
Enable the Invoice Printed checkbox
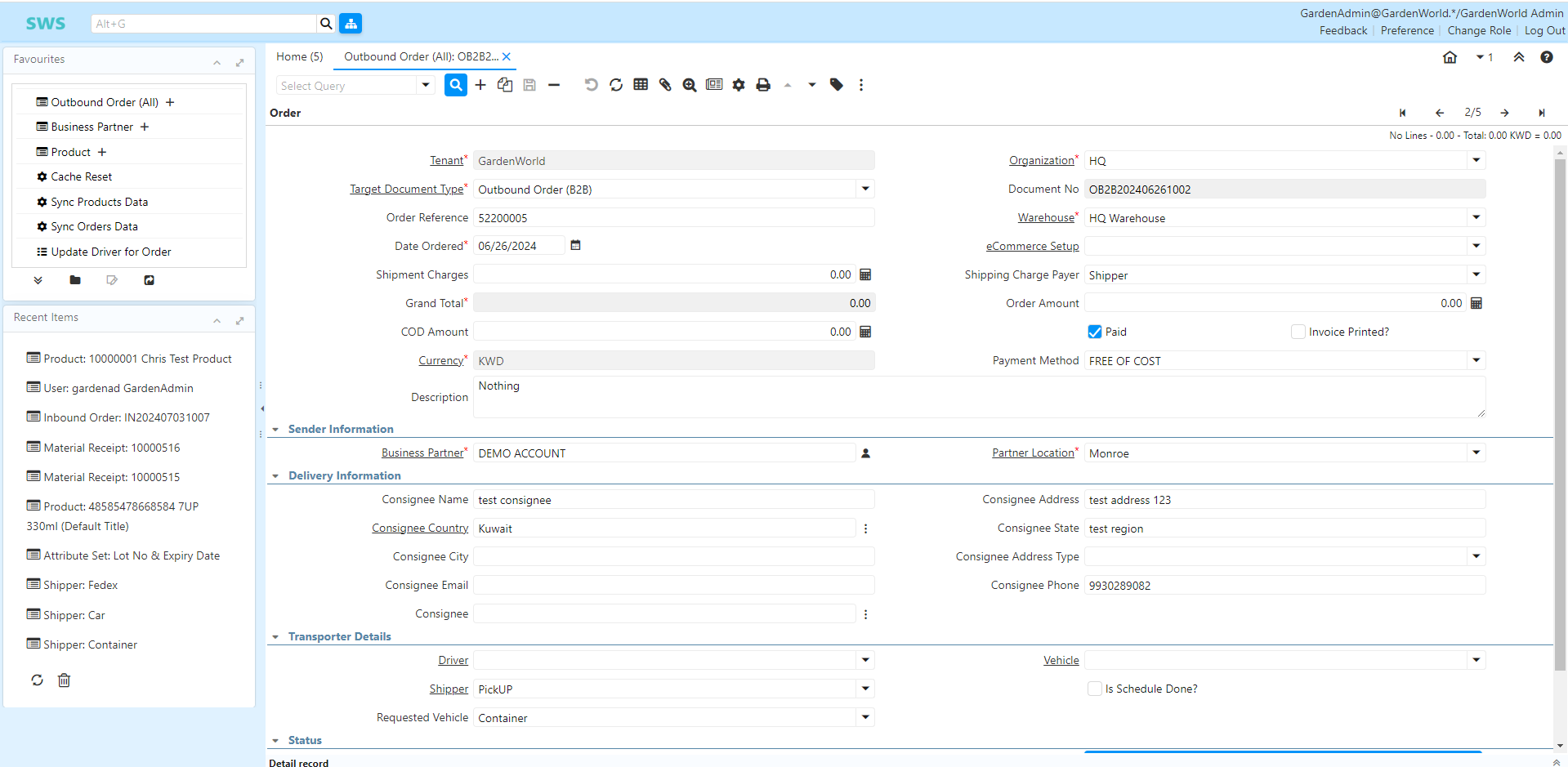pyautogui.click(x=1298, y=332)
